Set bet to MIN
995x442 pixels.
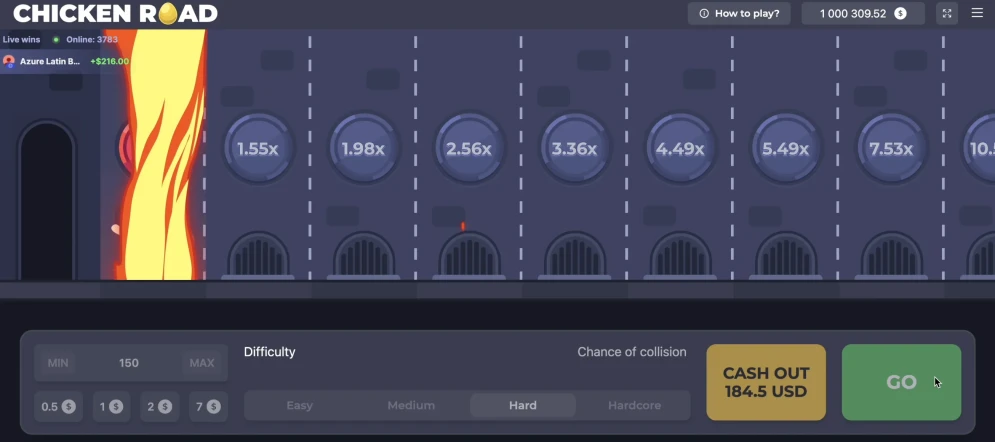(x=58, y=363)
